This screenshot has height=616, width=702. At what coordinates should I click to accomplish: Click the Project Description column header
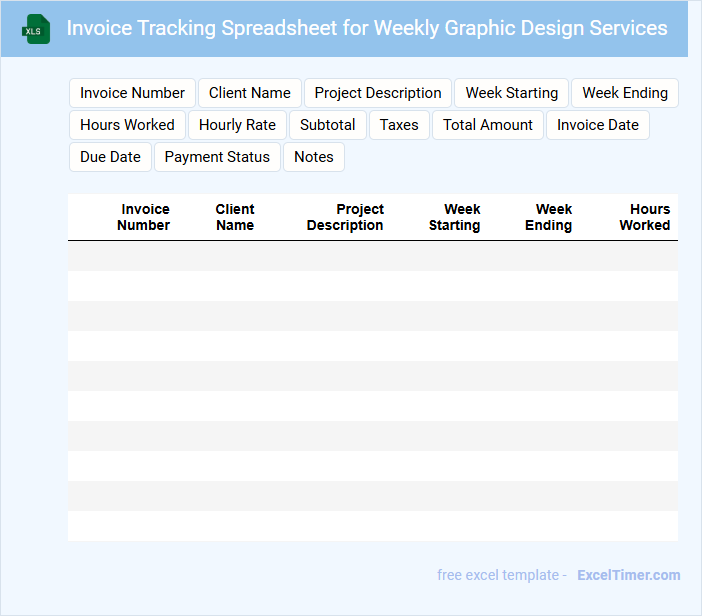pyautogui.click(x=345, y=217)
